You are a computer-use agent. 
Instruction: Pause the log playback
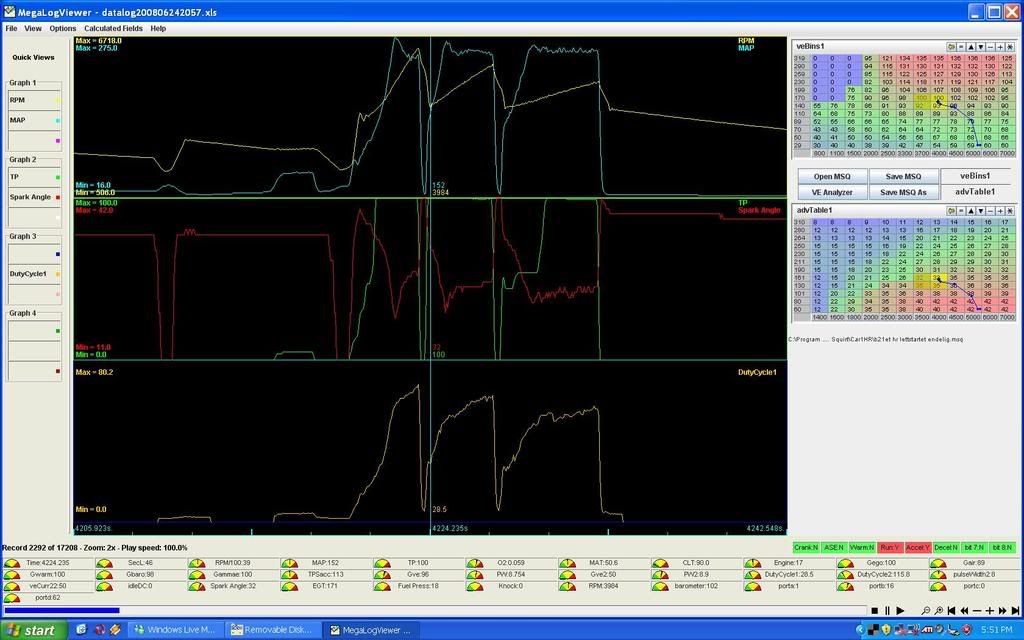point(888,611)
